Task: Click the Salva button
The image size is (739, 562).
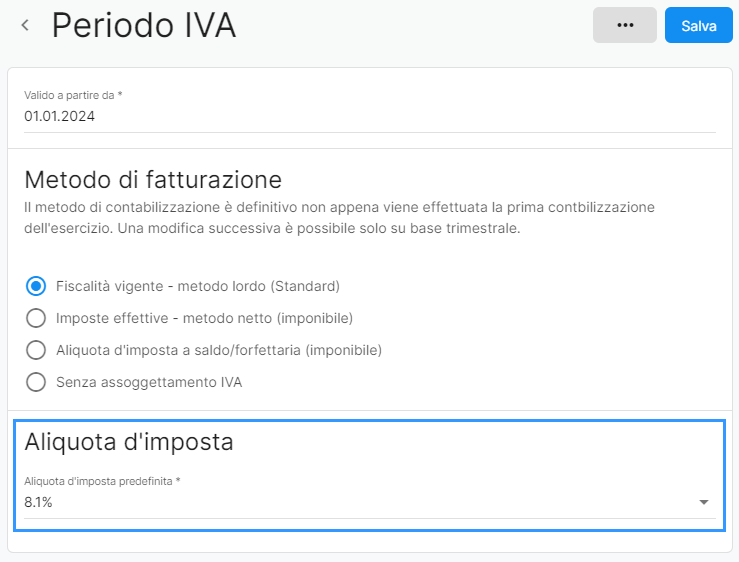Action: click(x=699, y=26)
